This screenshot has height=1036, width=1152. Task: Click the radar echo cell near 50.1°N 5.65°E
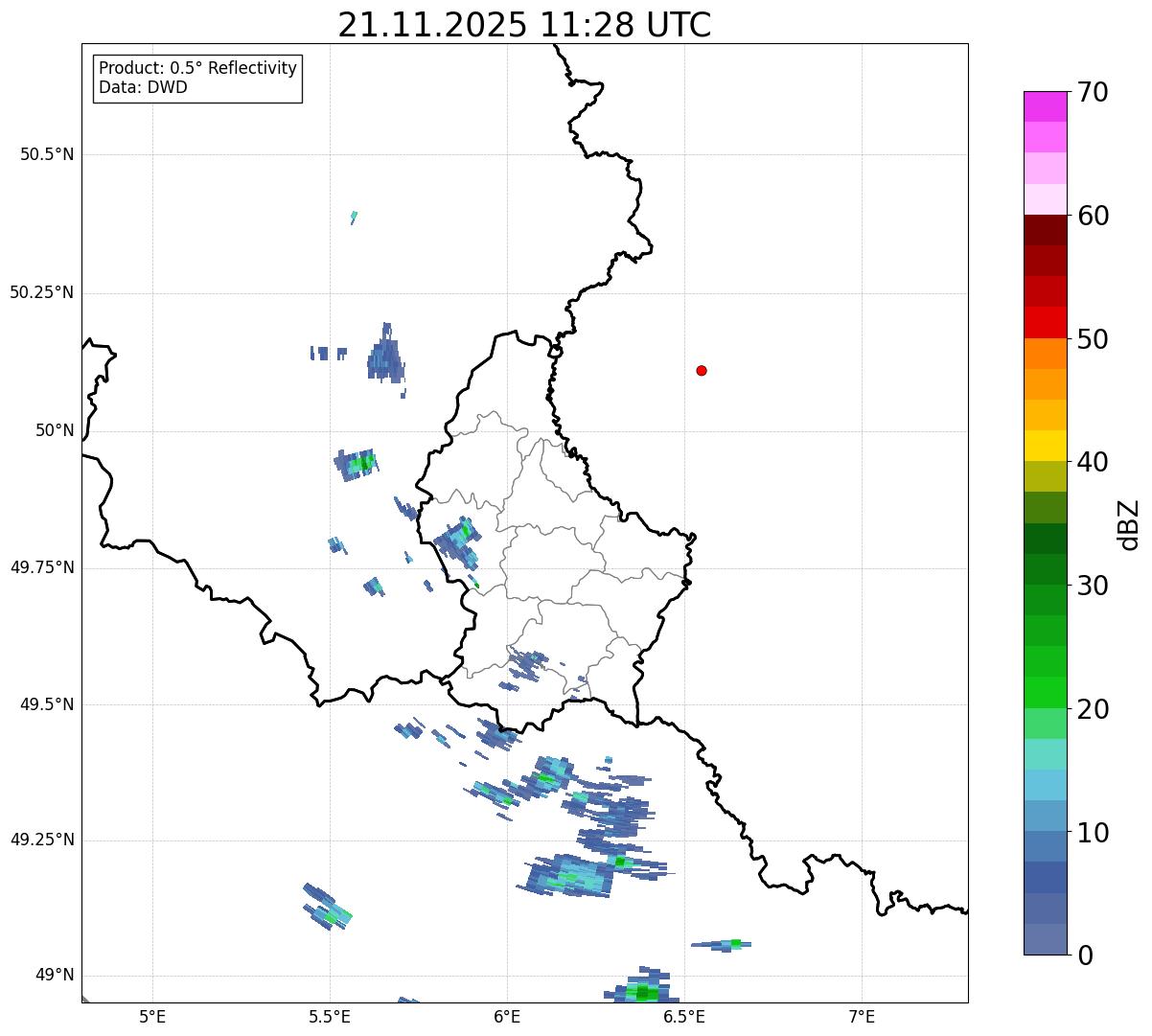(385, 357)
